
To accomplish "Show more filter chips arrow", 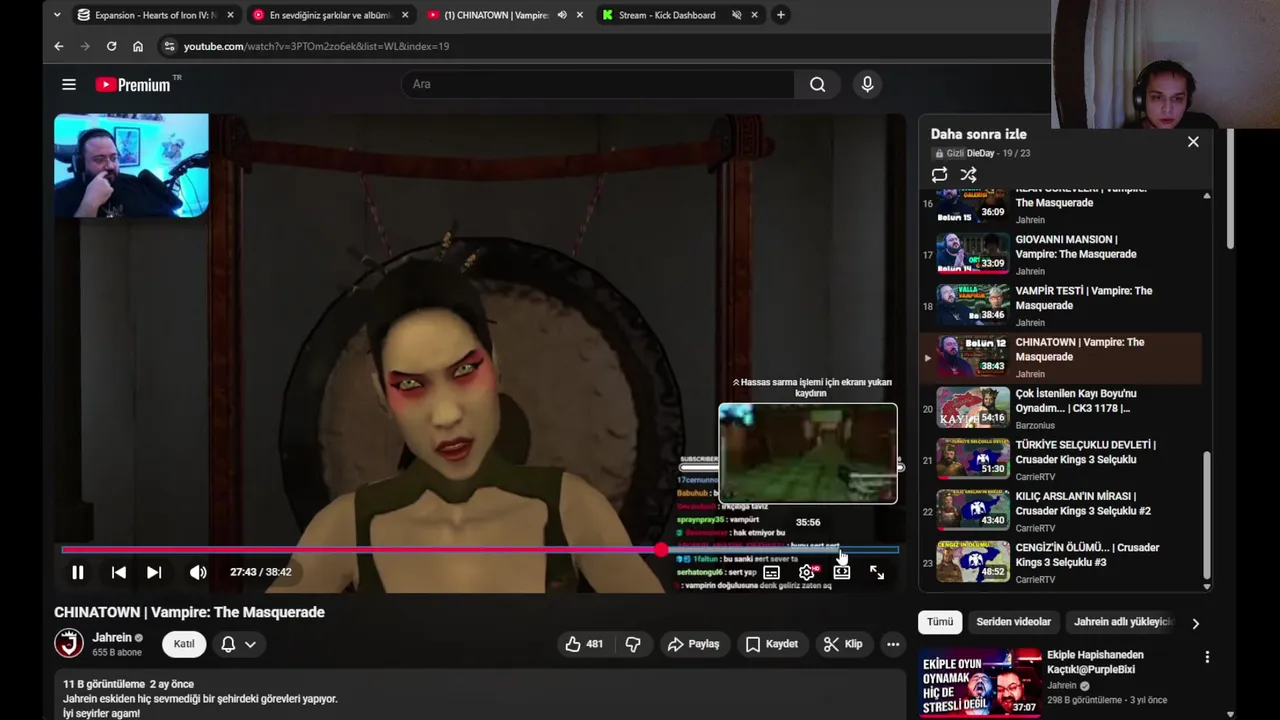I will pyautogui.click(x=1195, y=623).
